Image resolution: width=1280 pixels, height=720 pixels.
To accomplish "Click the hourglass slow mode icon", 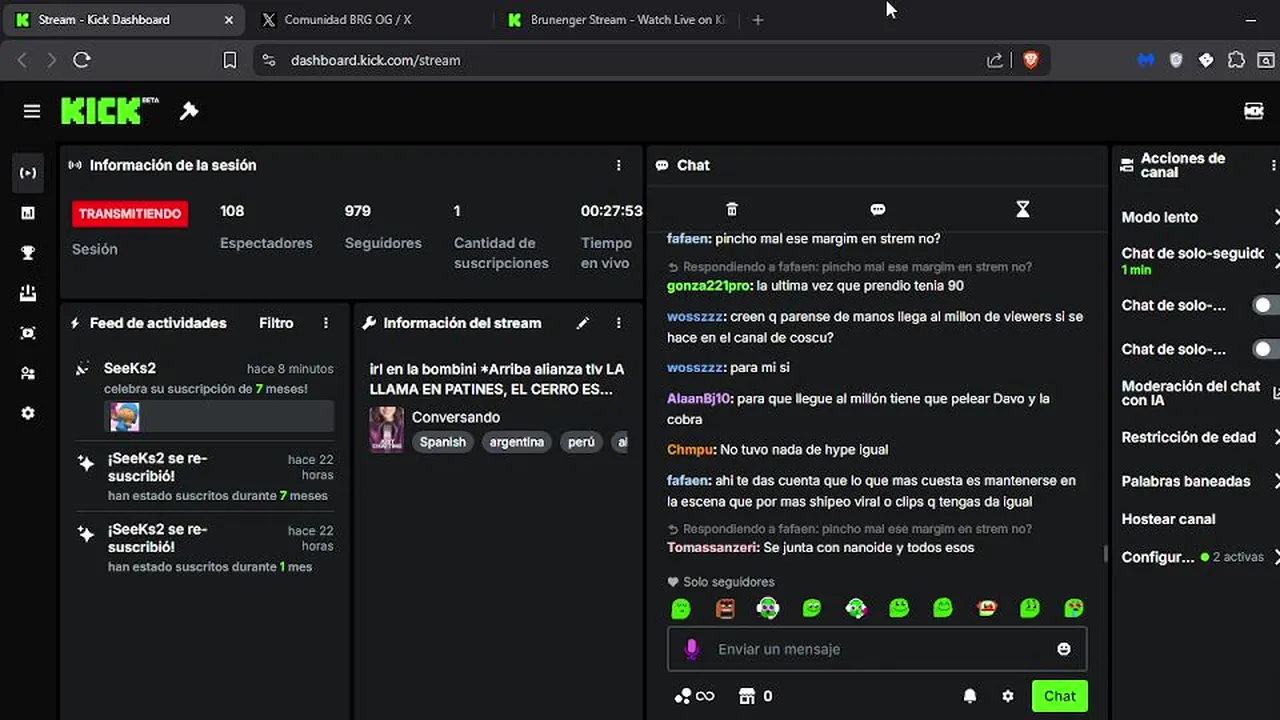I will coord(1022,209).
